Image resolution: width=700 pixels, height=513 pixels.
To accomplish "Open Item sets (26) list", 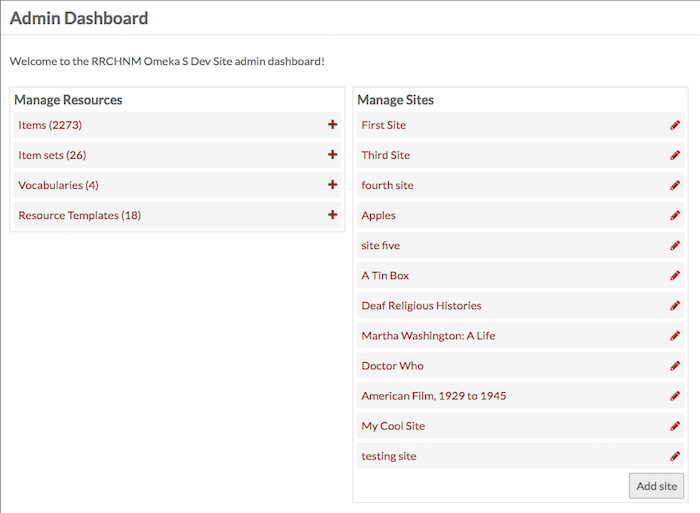I will (x=52, y=155).
